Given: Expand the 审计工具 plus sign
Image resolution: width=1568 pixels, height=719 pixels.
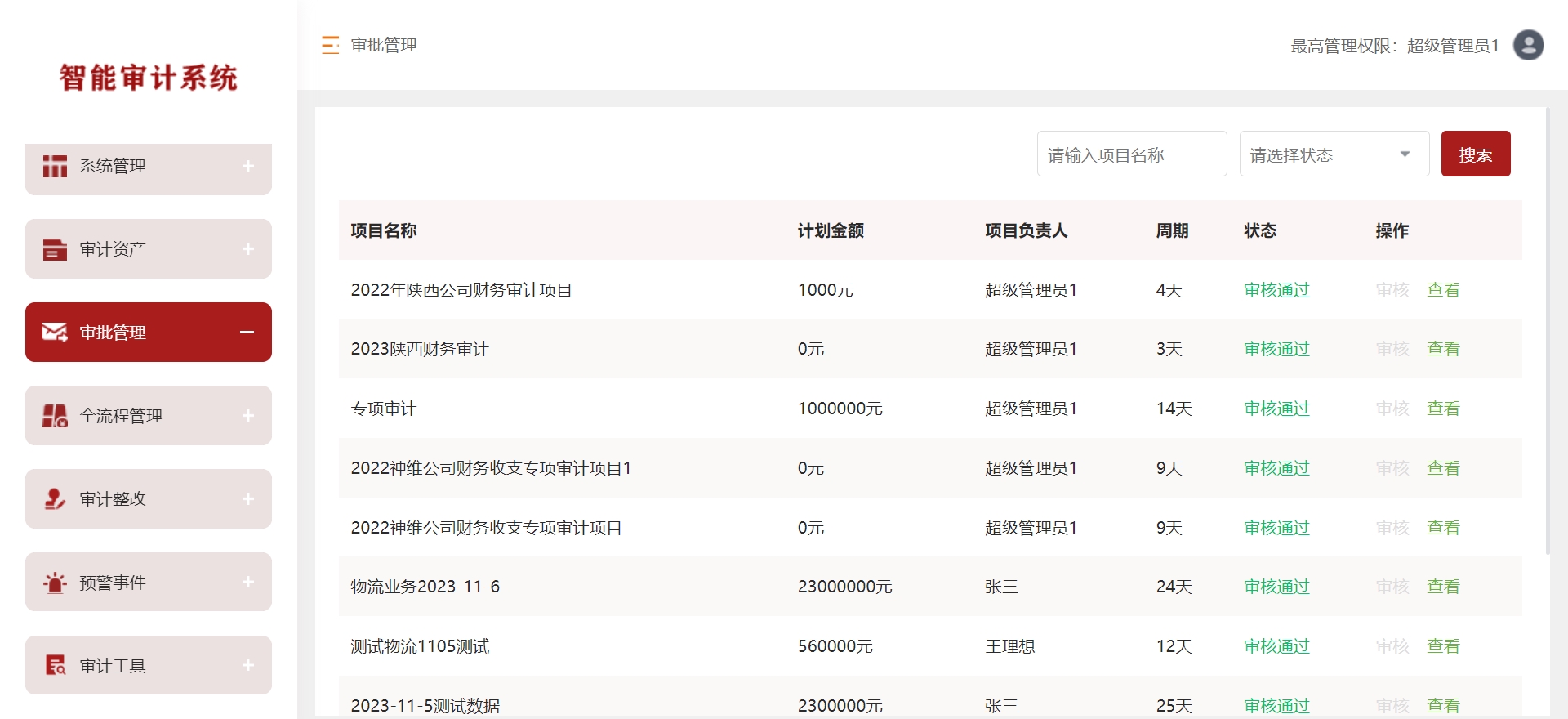Looking at the screenshot, I should coord(248,666).
